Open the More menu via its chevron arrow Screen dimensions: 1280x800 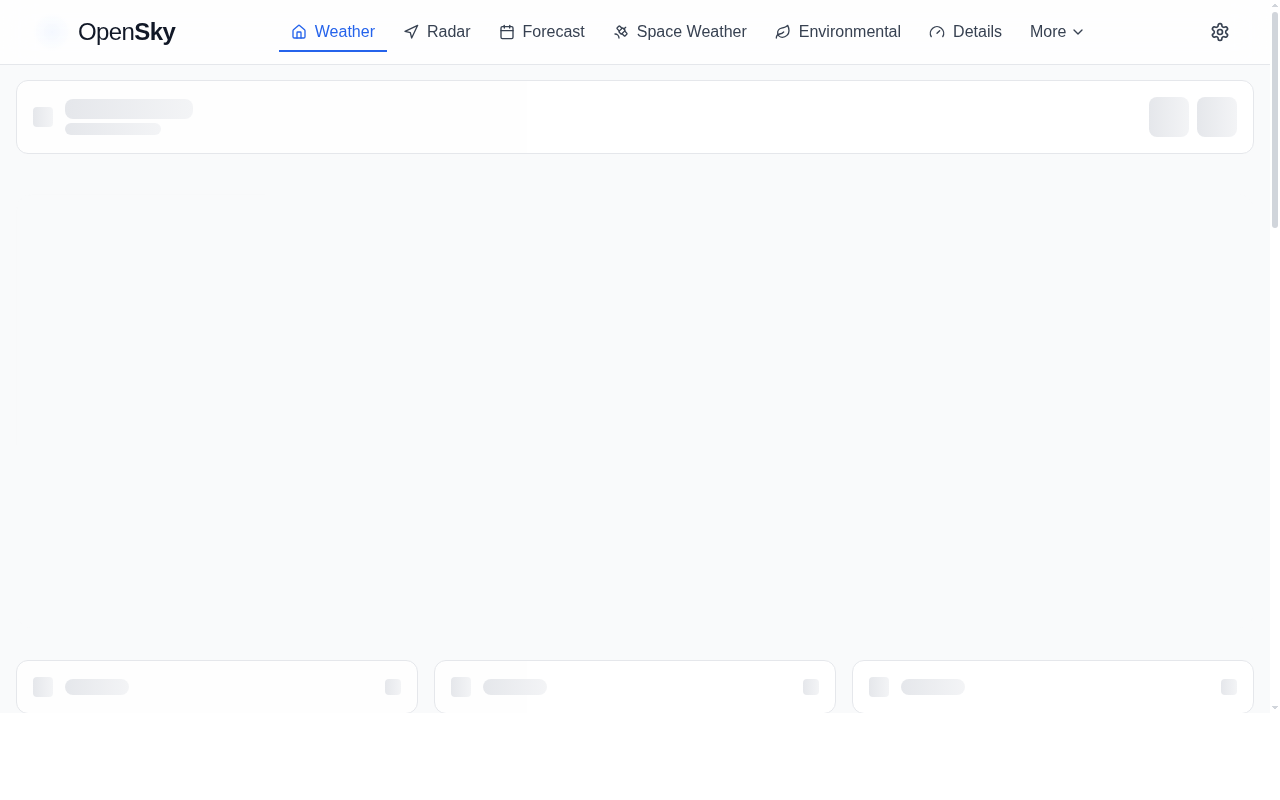[1078, 32]
